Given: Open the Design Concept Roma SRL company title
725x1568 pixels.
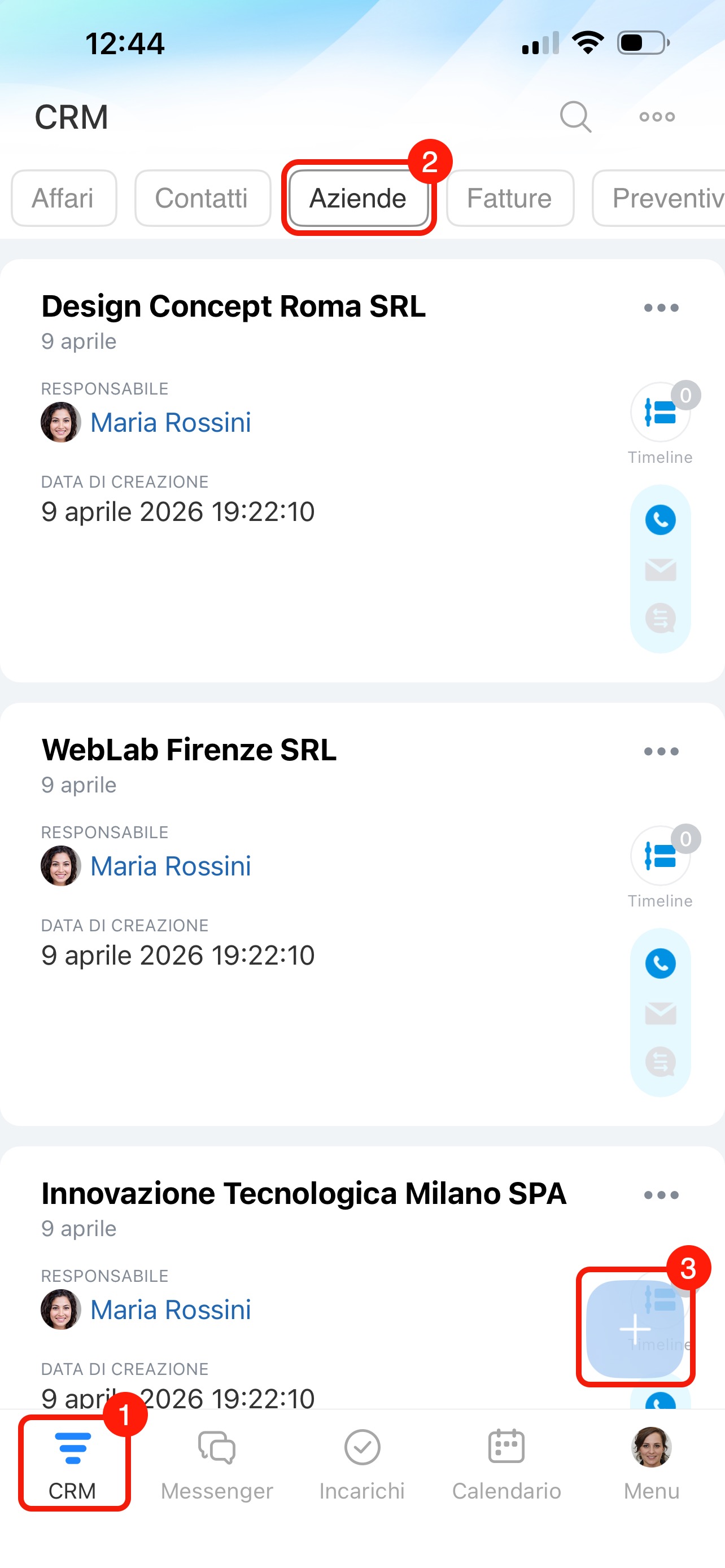Looking at the screenshot, I should click(233, 307).
